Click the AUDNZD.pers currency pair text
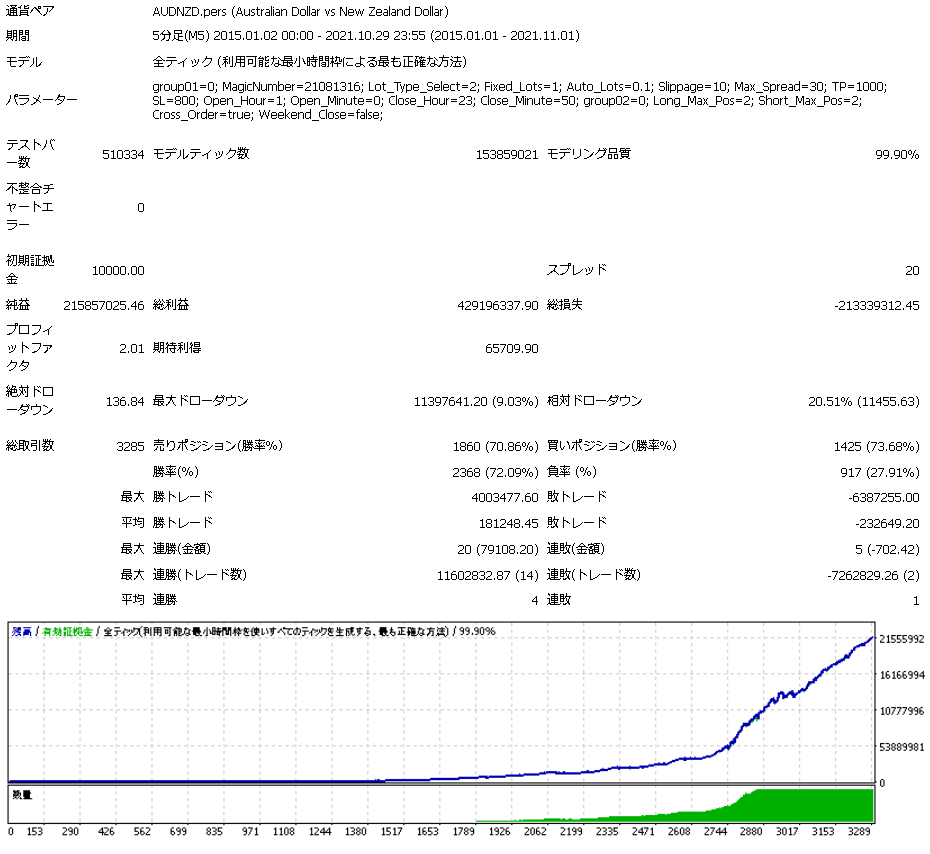The width and height of the screenshot is (930, 854). [x=300, y=11]
